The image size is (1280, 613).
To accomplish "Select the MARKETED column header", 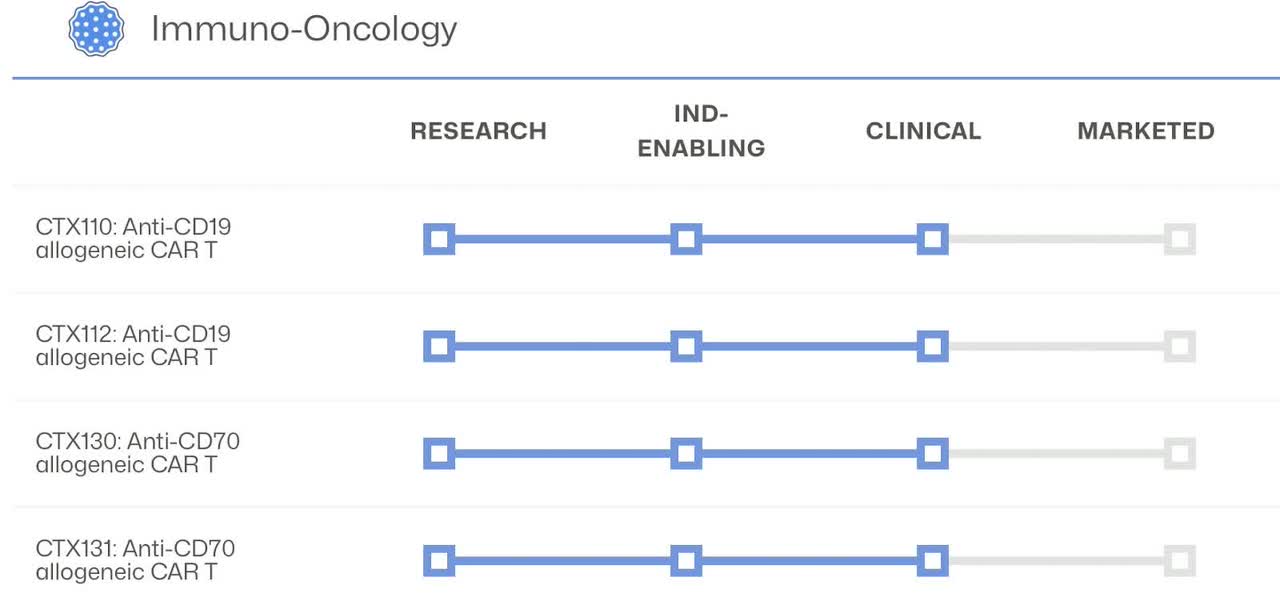I will point(1145,131).
